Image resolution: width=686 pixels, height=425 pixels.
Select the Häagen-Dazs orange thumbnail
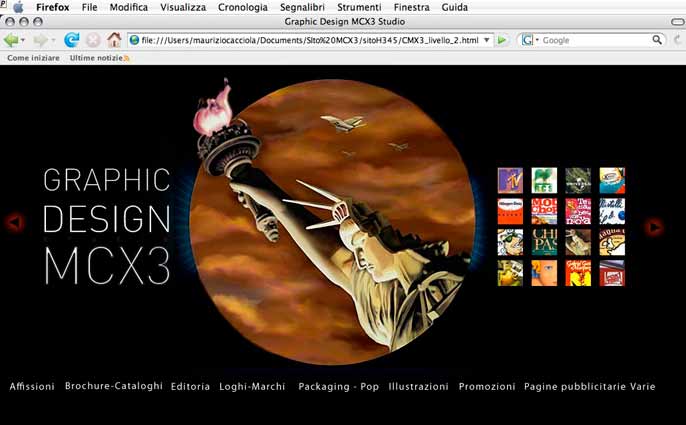coord(510,211)
